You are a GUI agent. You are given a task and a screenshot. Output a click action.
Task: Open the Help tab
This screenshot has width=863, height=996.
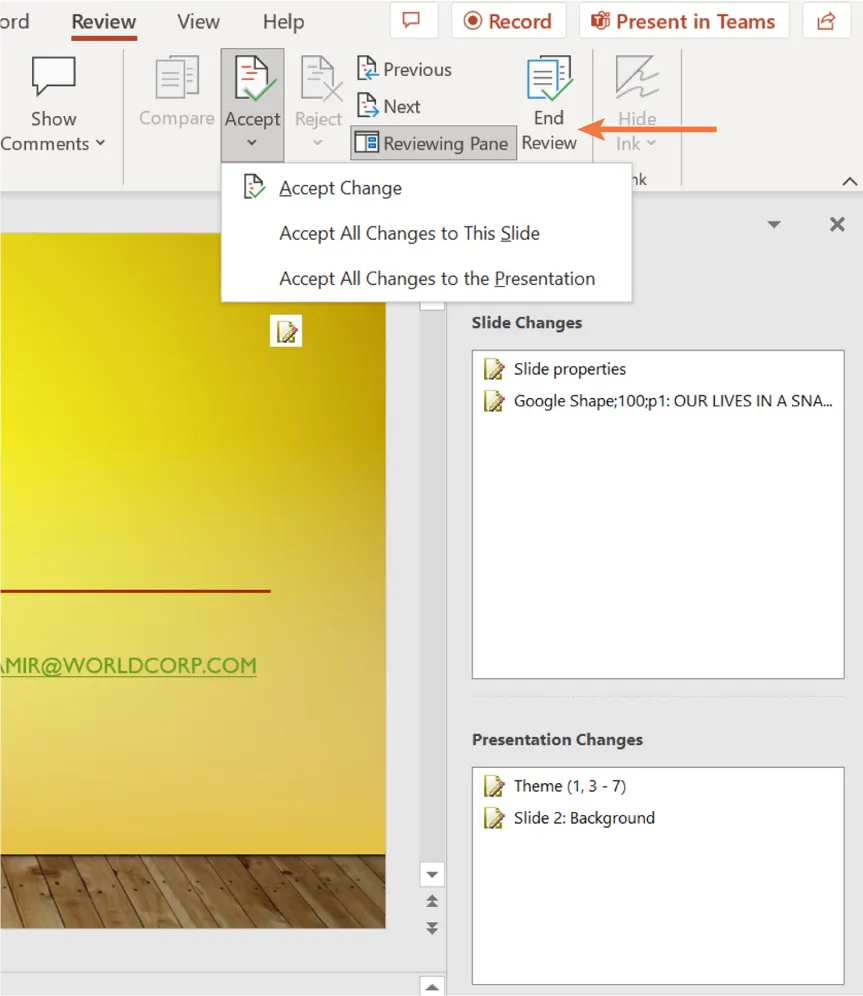[283, 21]
